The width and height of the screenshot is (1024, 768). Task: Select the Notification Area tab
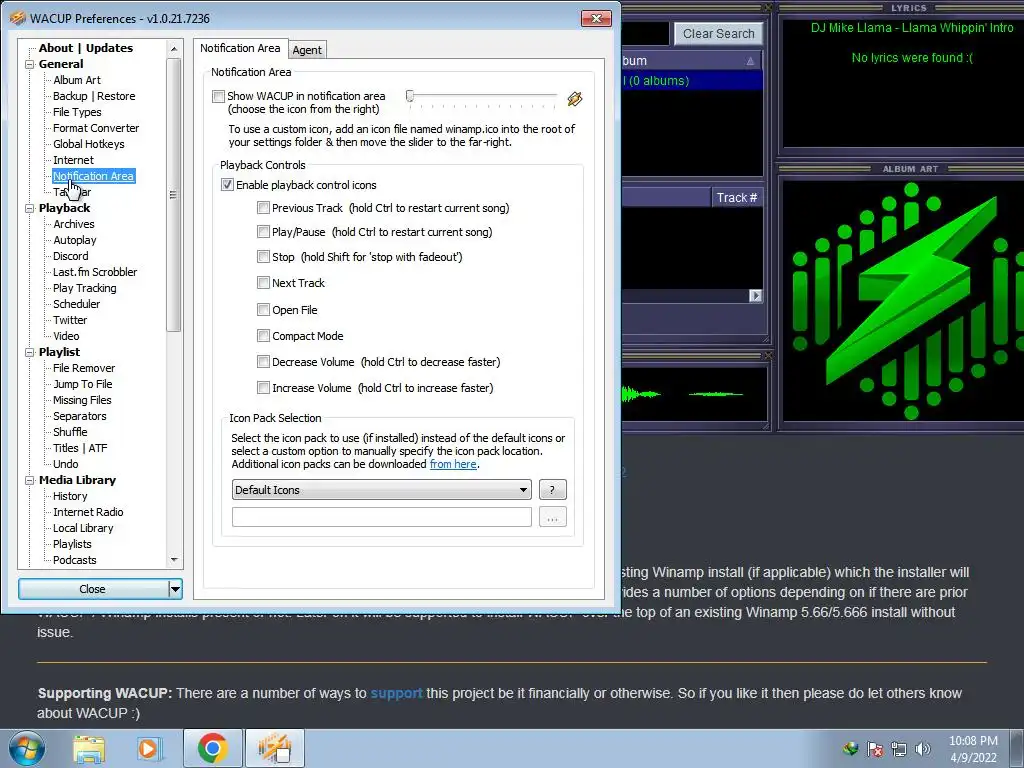(240, 48)
